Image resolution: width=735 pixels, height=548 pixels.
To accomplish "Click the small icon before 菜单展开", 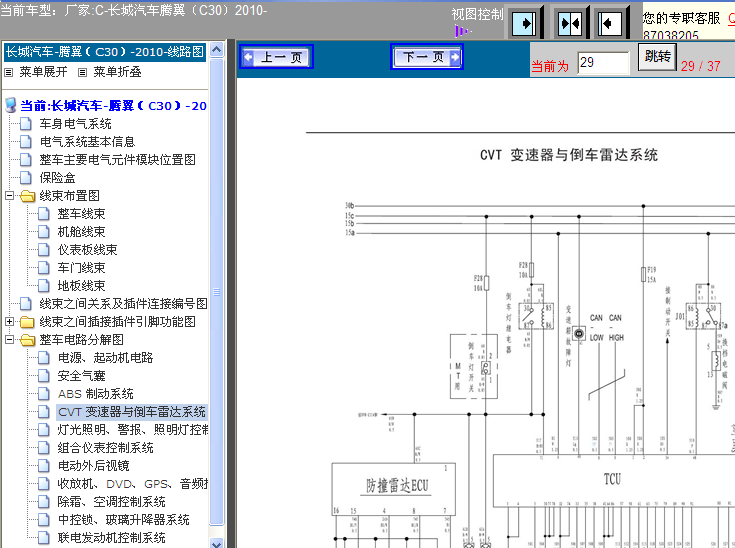I will [x=8, y=72].
